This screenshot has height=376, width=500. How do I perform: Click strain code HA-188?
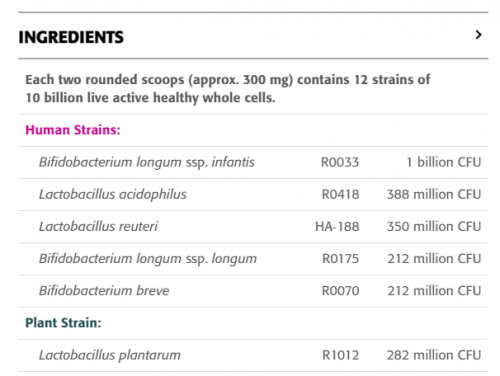pos(337,226)
